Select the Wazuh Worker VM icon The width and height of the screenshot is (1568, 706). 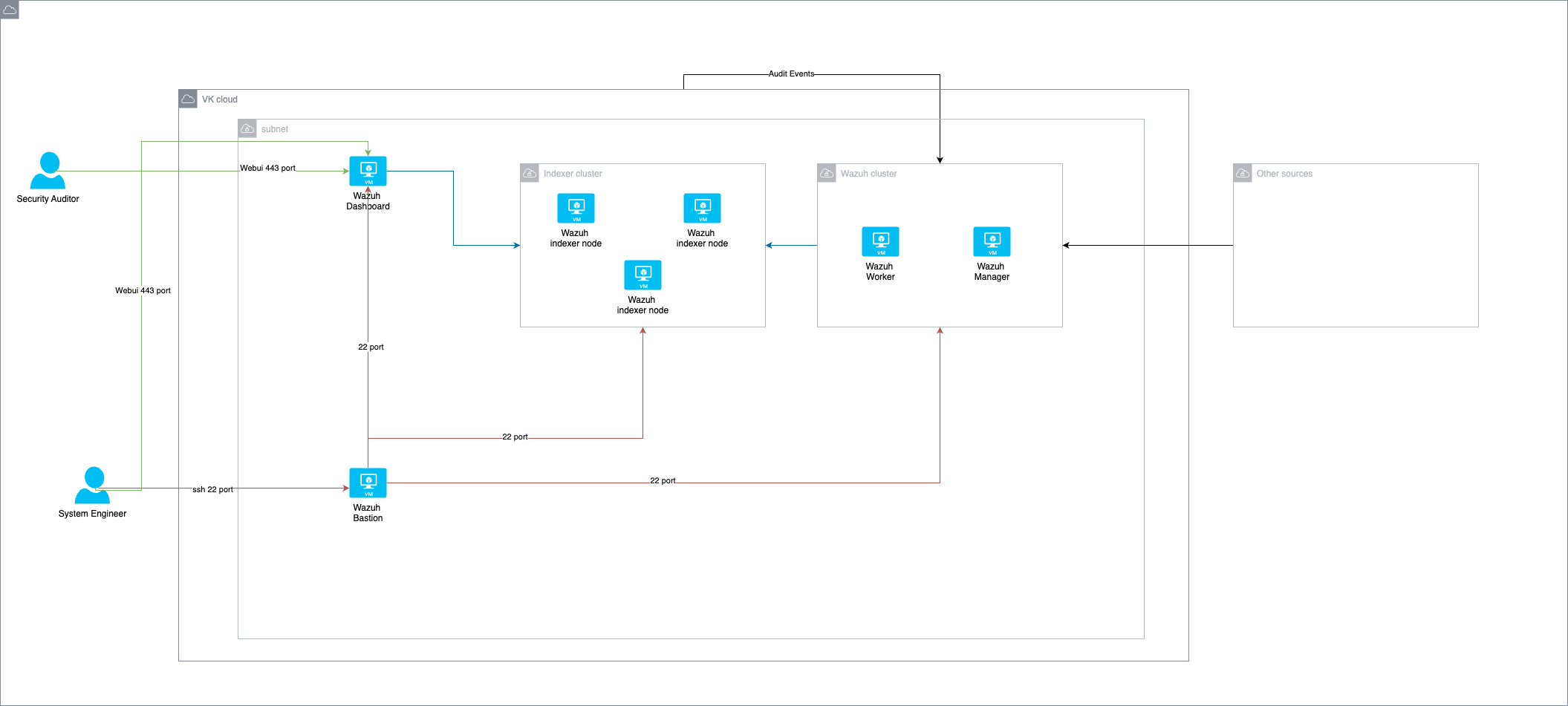point(880,241)
